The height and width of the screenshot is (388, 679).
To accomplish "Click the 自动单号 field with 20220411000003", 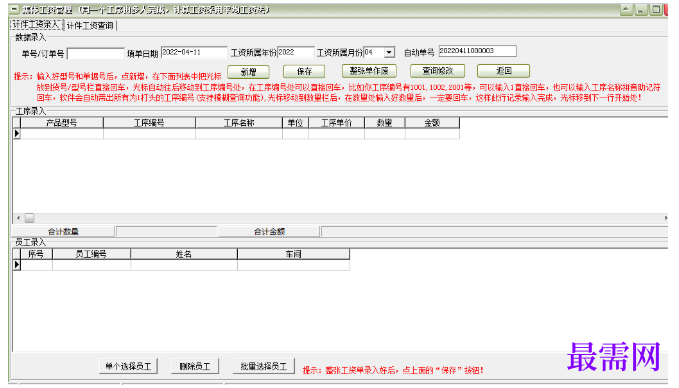I will coord(477,51).
